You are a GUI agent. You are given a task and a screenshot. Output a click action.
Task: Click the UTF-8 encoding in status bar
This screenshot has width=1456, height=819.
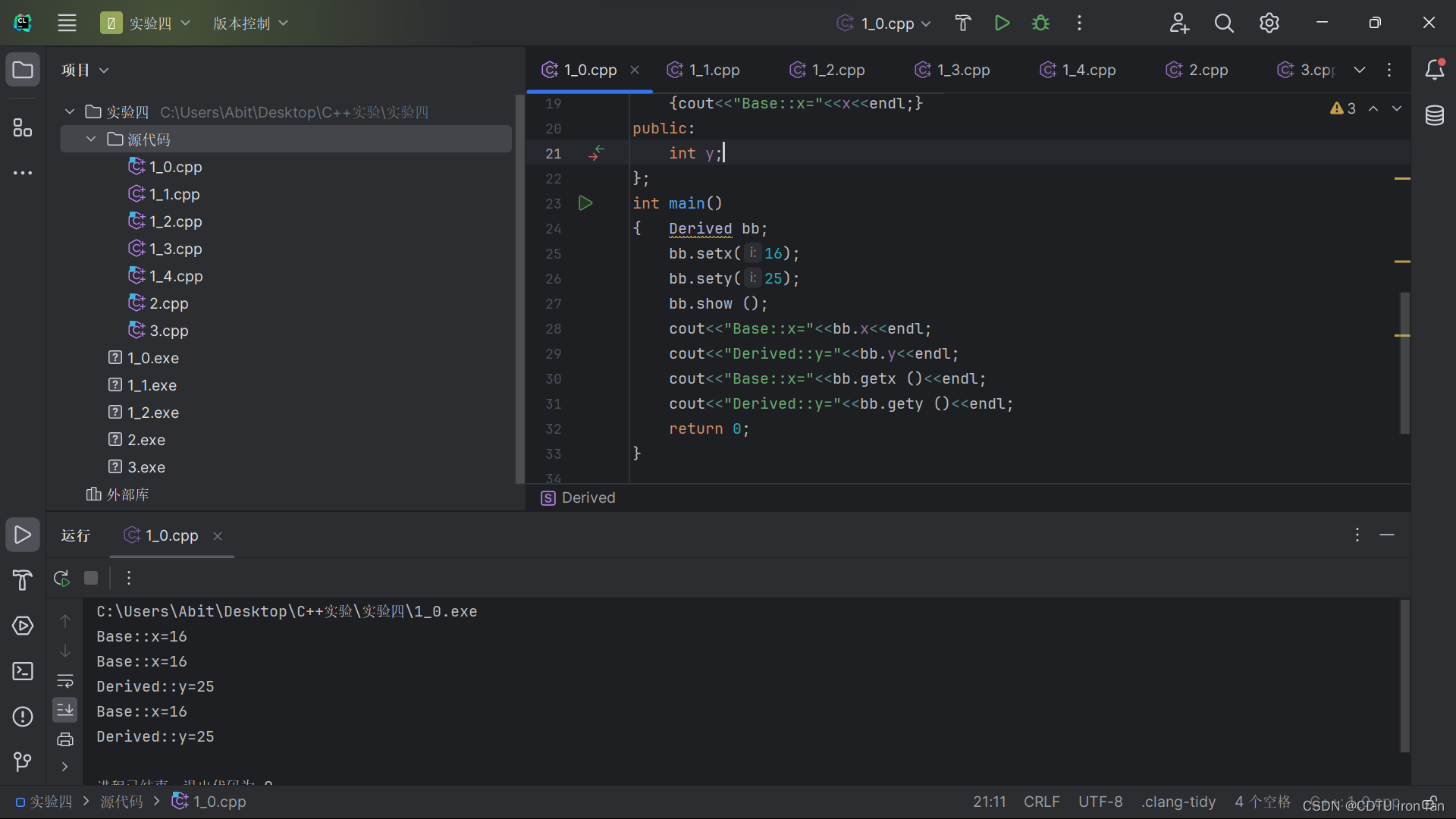coord(1100,802)
